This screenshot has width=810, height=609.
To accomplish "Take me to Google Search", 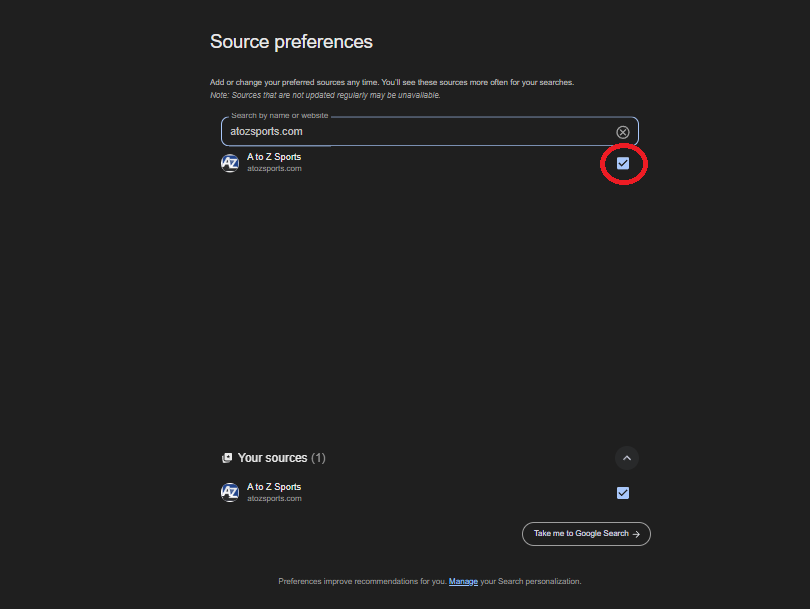I will pos(581,534).
